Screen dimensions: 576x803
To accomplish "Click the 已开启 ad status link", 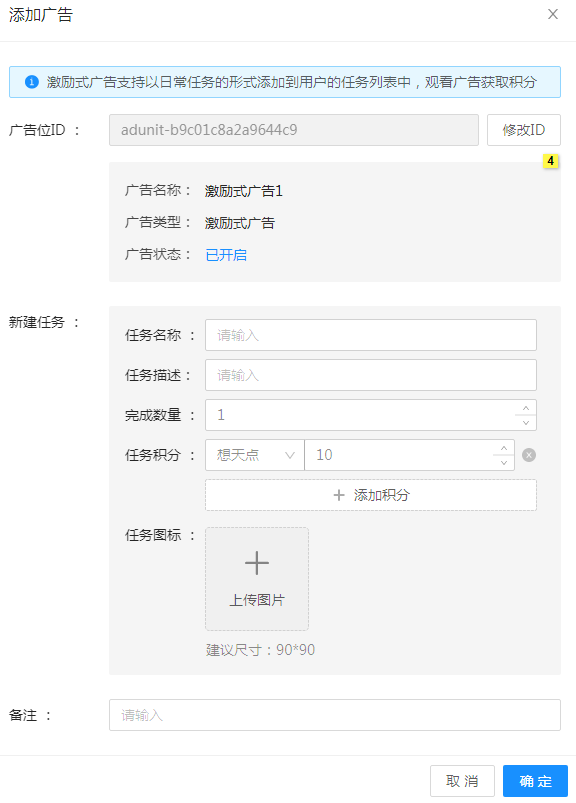I will [x=226, y=255].
